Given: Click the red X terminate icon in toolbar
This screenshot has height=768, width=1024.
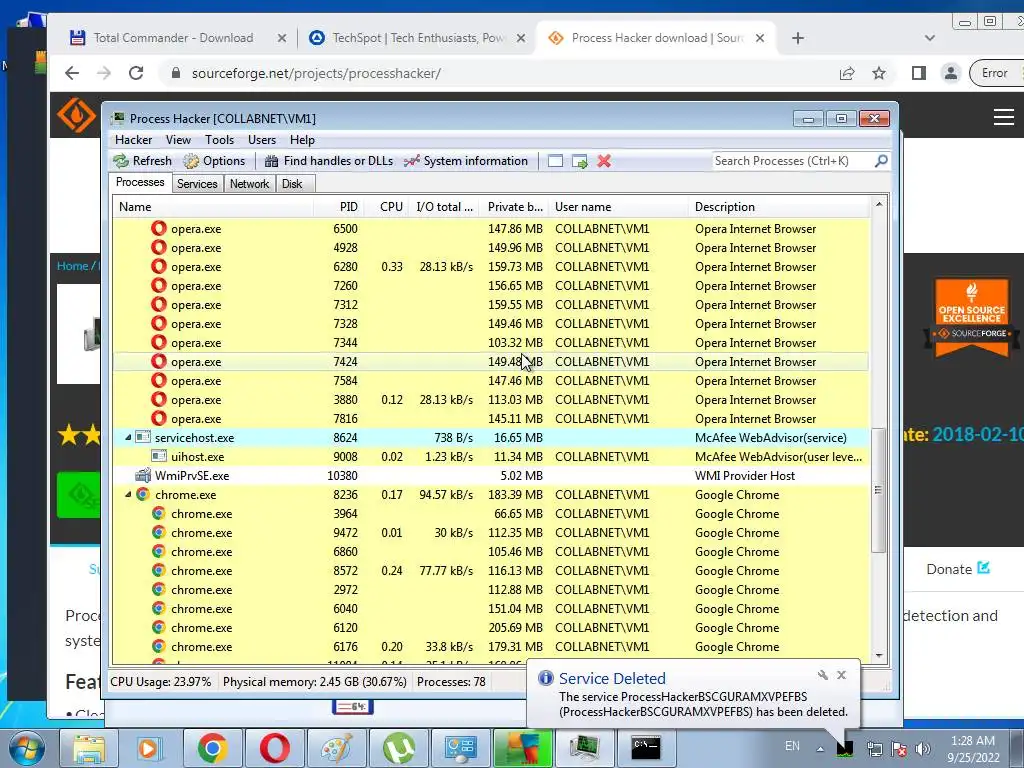Looking at the screenshot, I should [x=604, y=161].
